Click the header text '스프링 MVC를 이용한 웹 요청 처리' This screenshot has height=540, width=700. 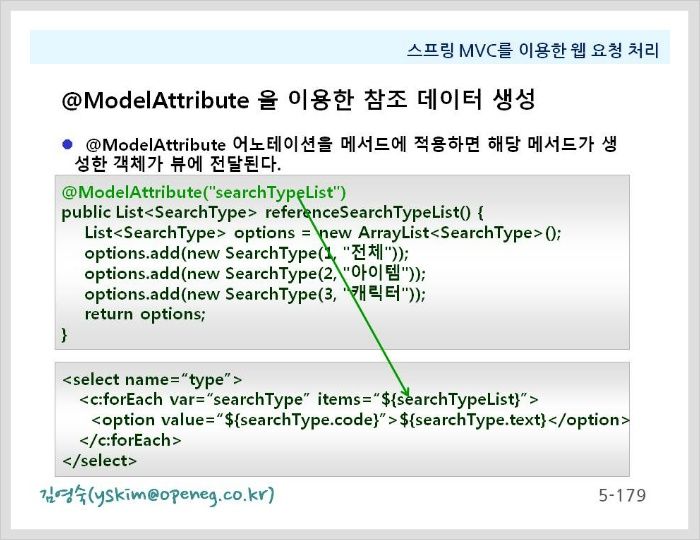click(533, 50)
